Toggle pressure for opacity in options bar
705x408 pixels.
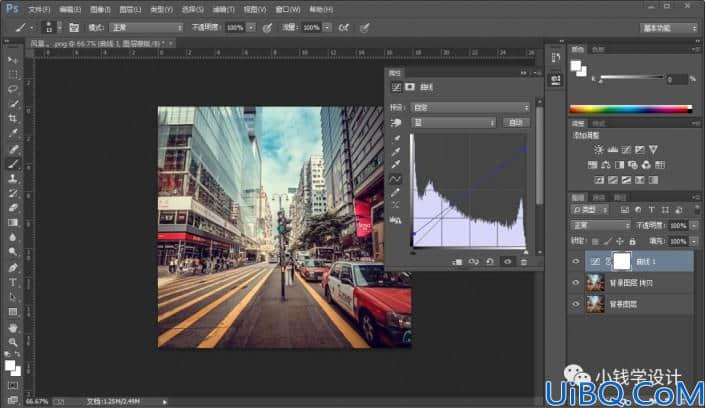(x=267, y=28)
